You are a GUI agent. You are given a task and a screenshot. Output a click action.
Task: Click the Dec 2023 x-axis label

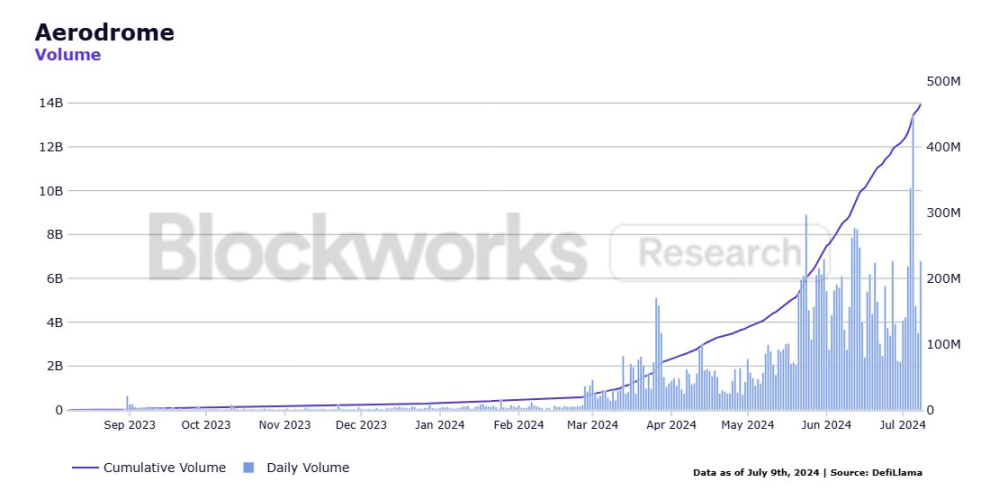361,425
